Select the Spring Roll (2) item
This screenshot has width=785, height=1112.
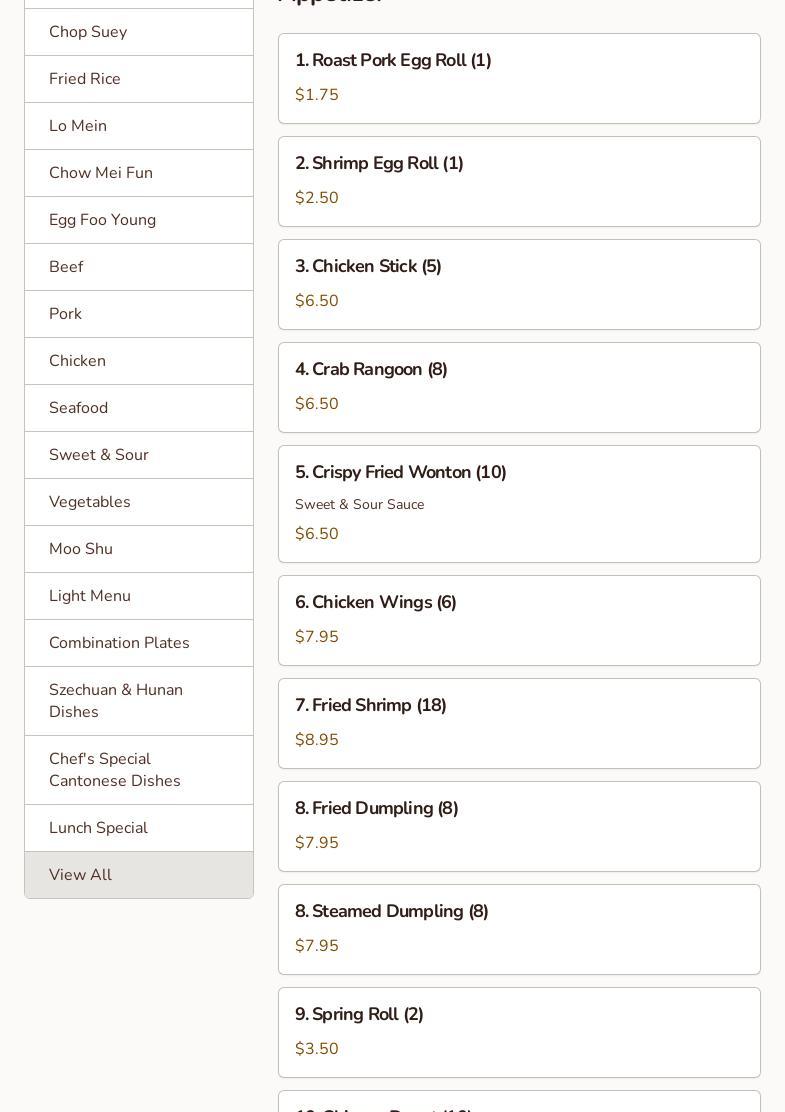(x=519, y=1032)
